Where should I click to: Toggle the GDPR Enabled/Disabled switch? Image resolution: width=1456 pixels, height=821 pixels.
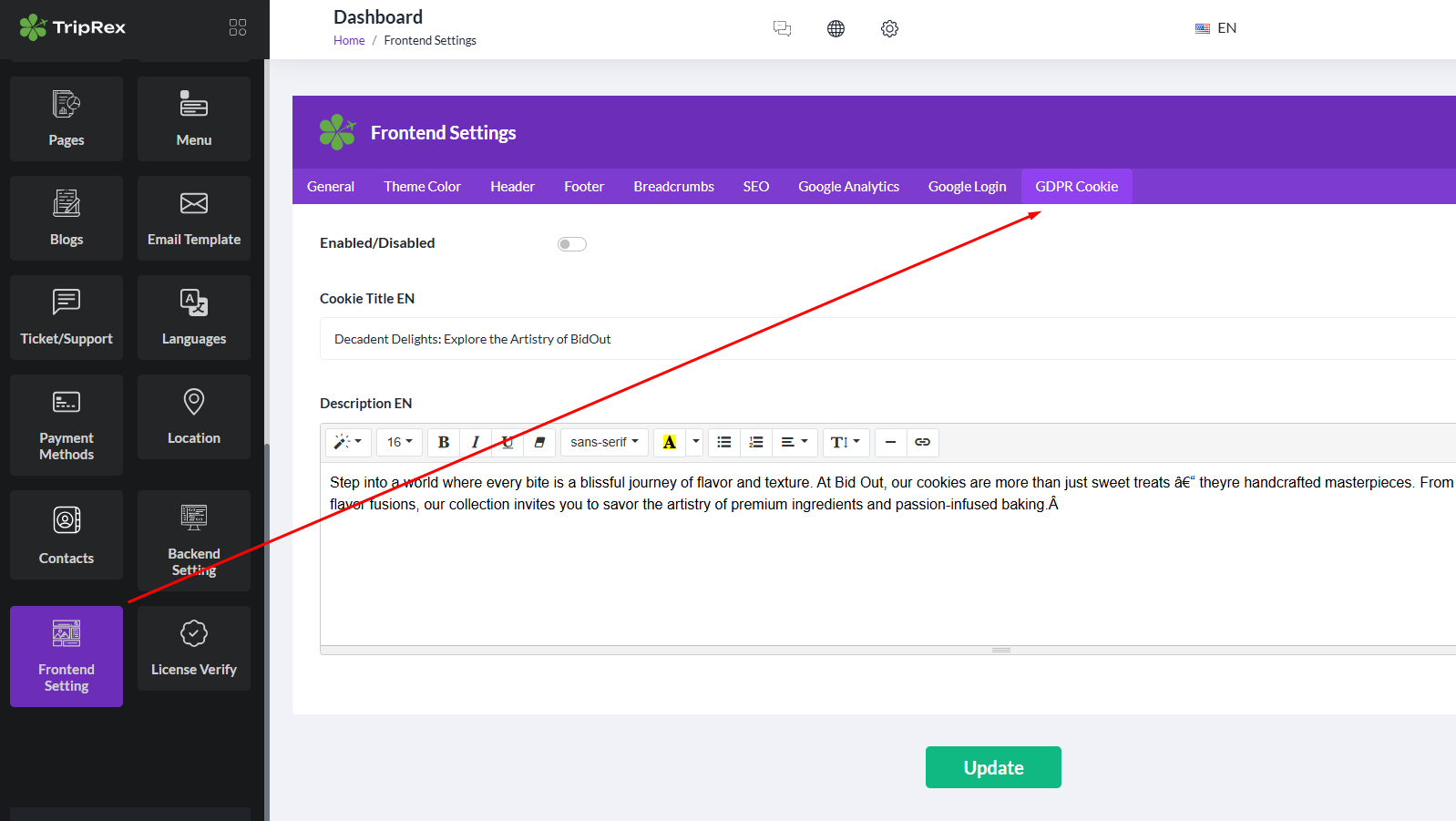pos(572,244)
